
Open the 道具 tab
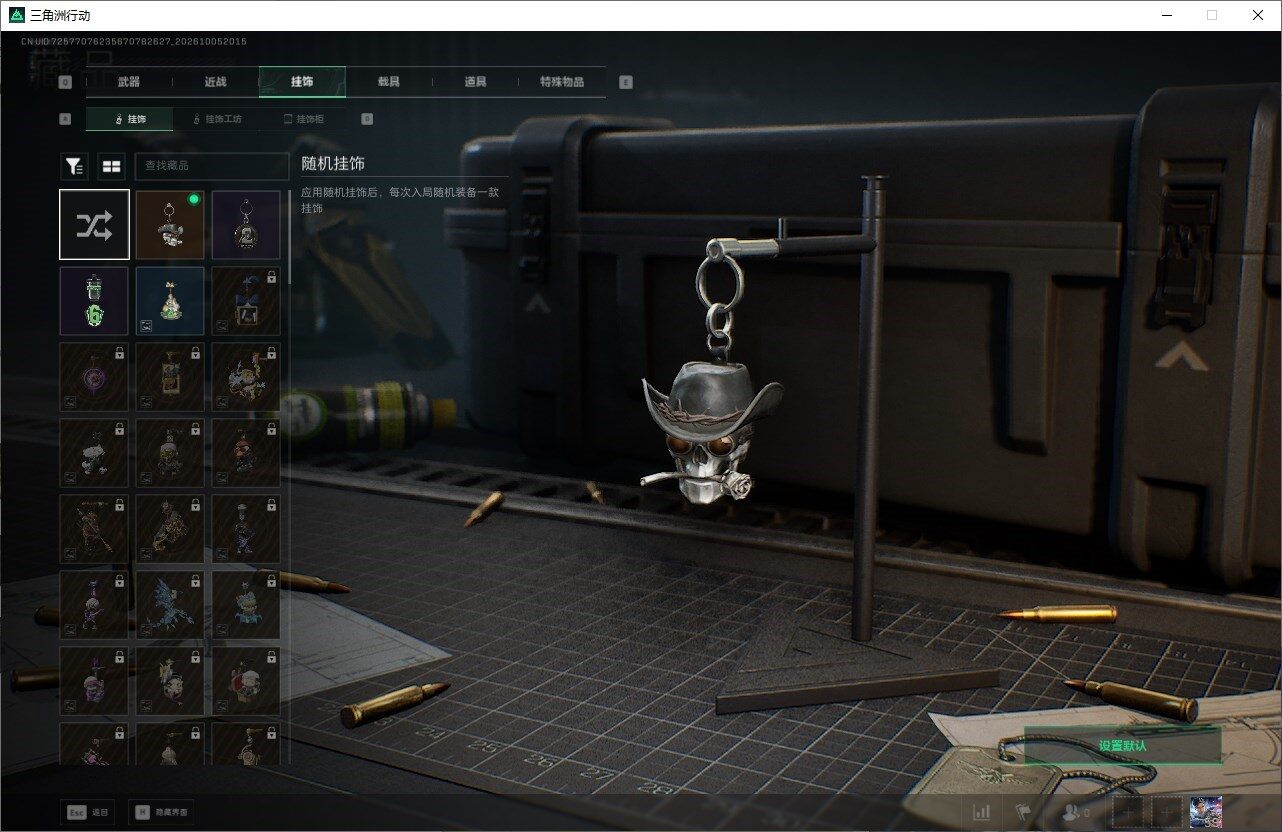point(475,82)
